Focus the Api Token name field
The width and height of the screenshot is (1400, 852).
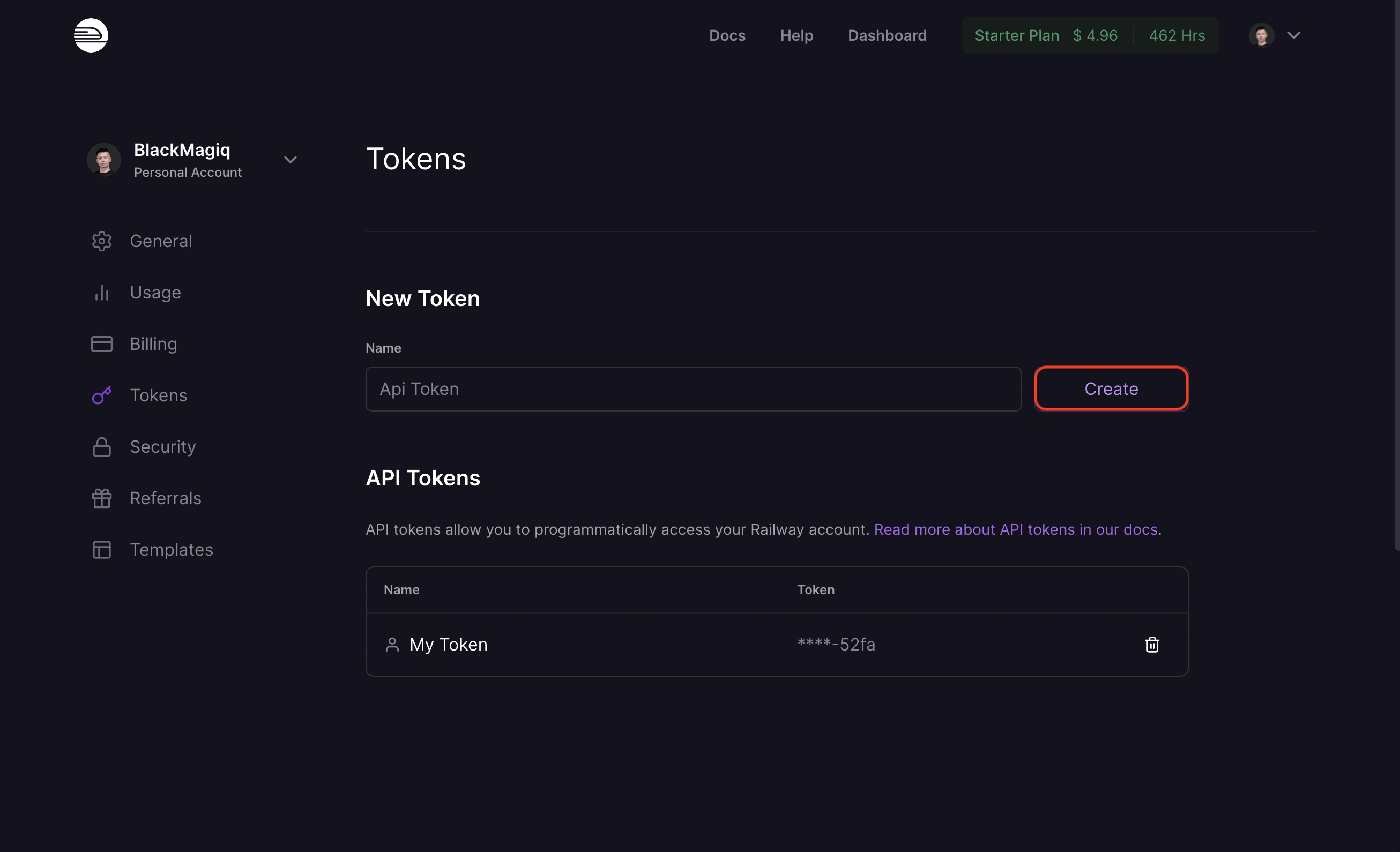[x=693, y=388]
